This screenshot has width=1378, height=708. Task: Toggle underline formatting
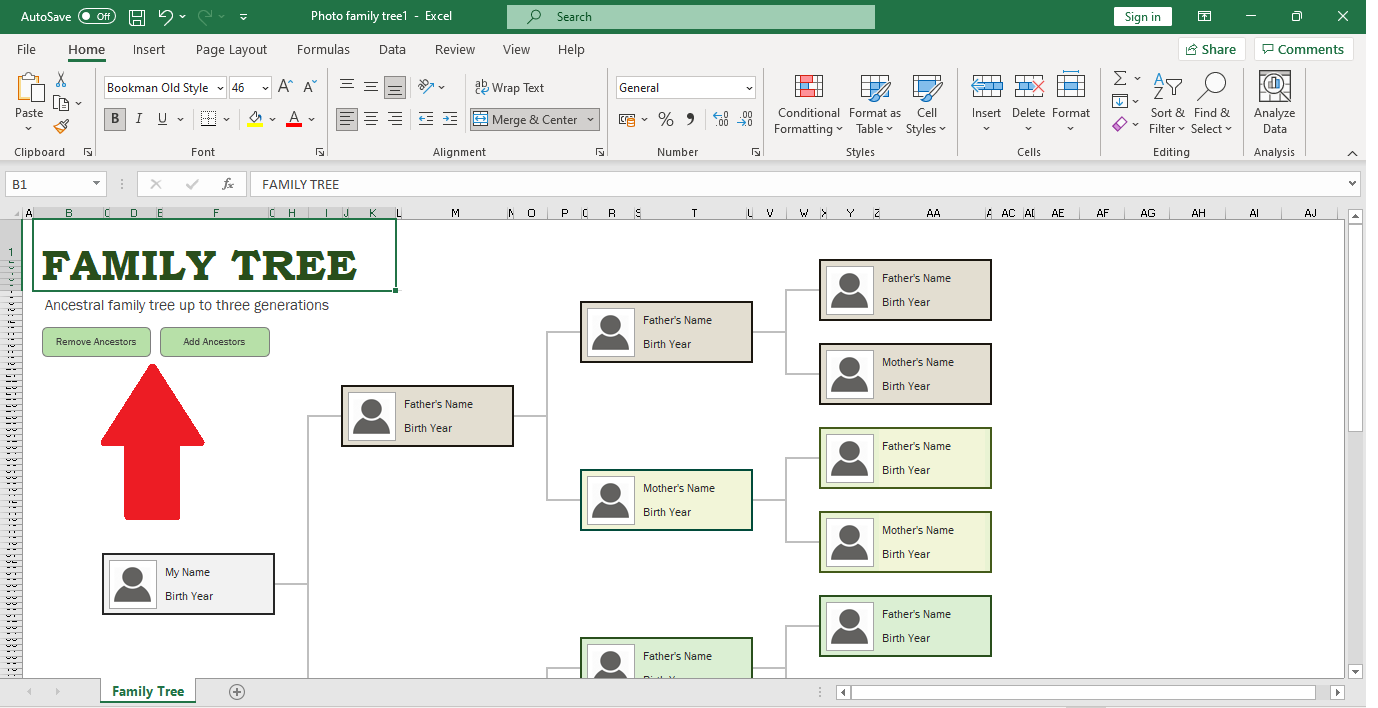[160, 118]
